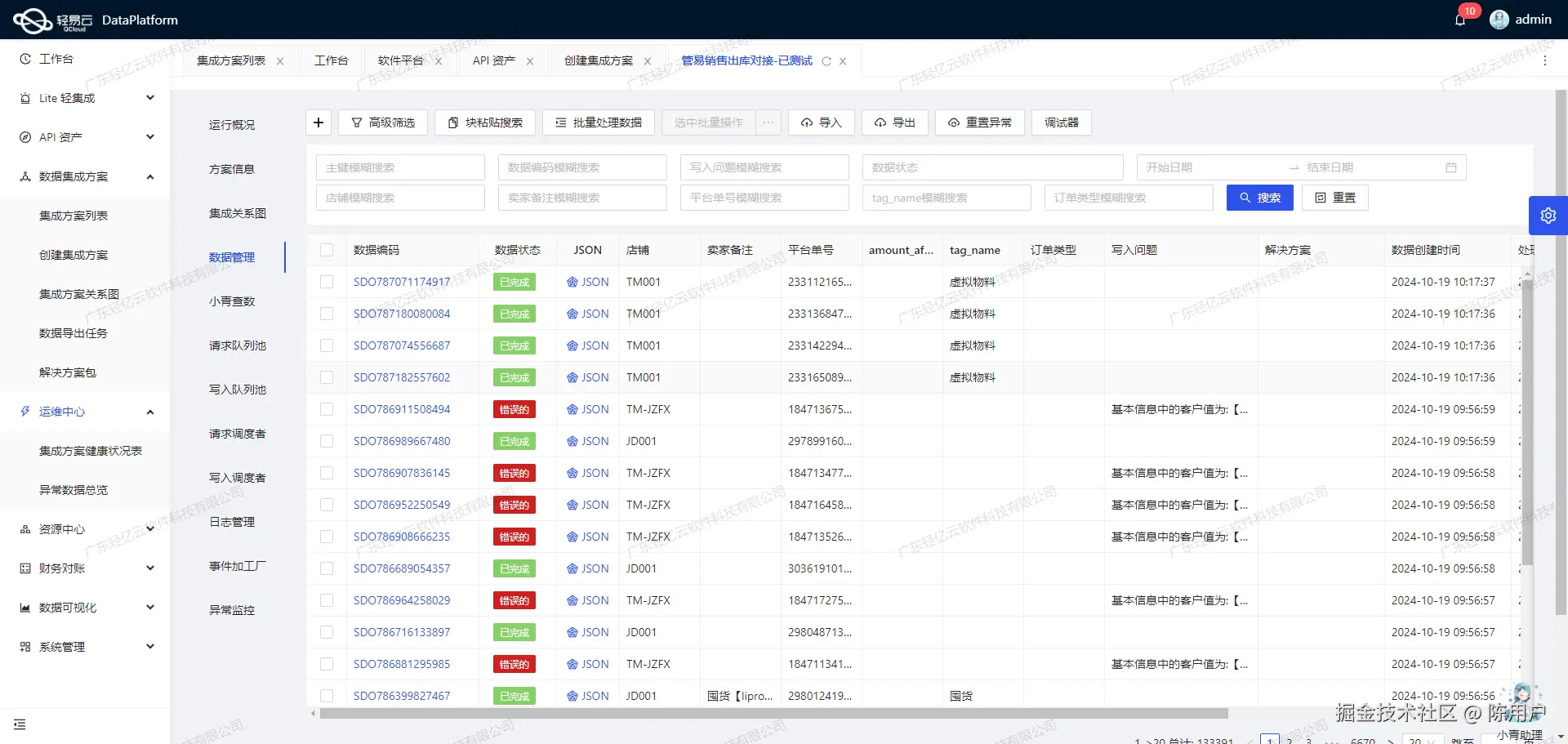View JSON for SDO786989667480
Image resolution: width=1568 pixels, height=744 pixels.
click(x=588, y=441)
